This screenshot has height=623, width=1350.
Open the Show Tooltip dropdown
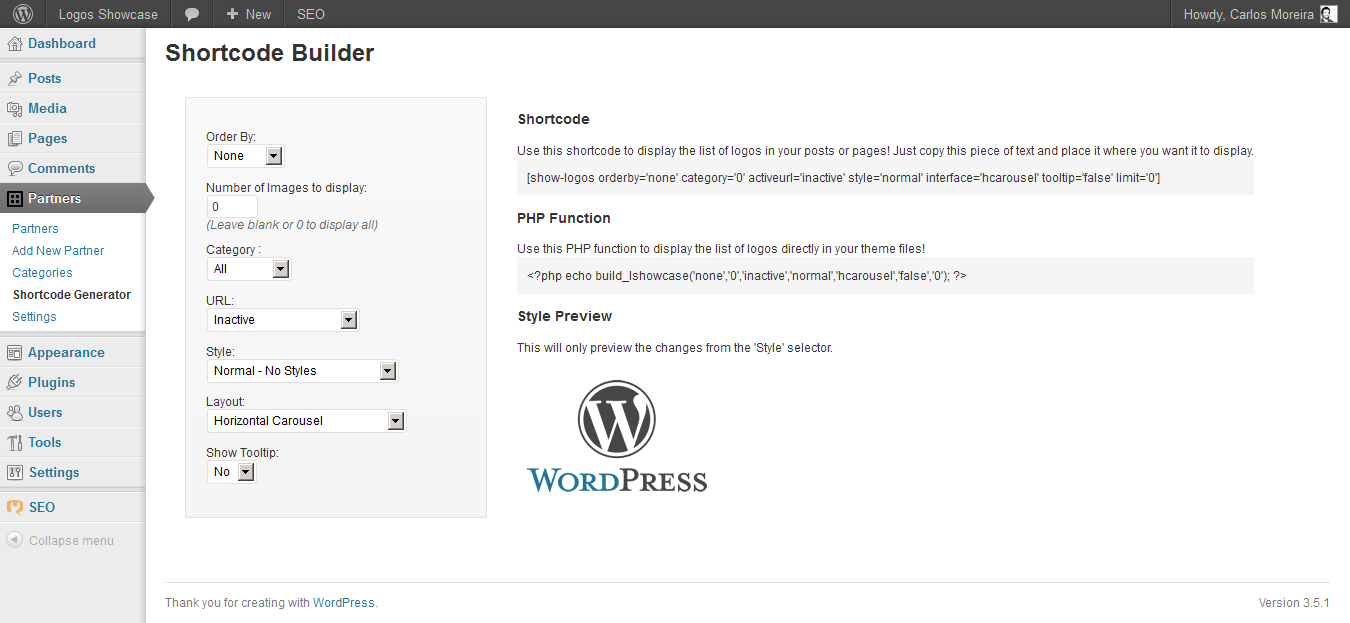pos(232,472)
